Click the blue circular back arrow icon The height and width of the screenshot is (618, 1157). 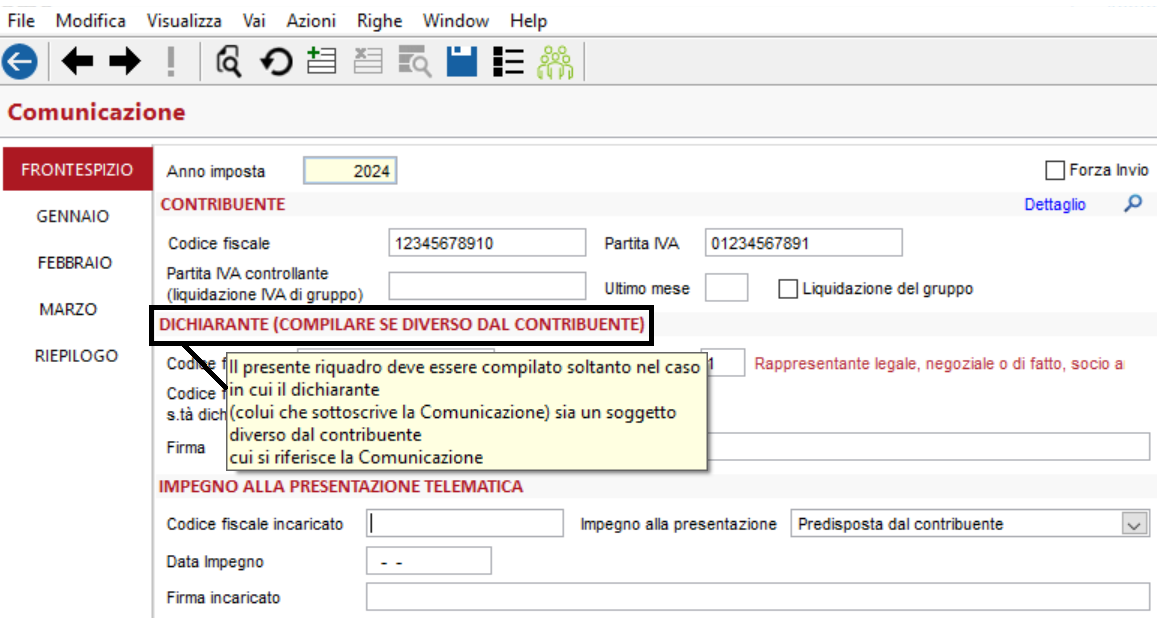click(x=20, y=61)
